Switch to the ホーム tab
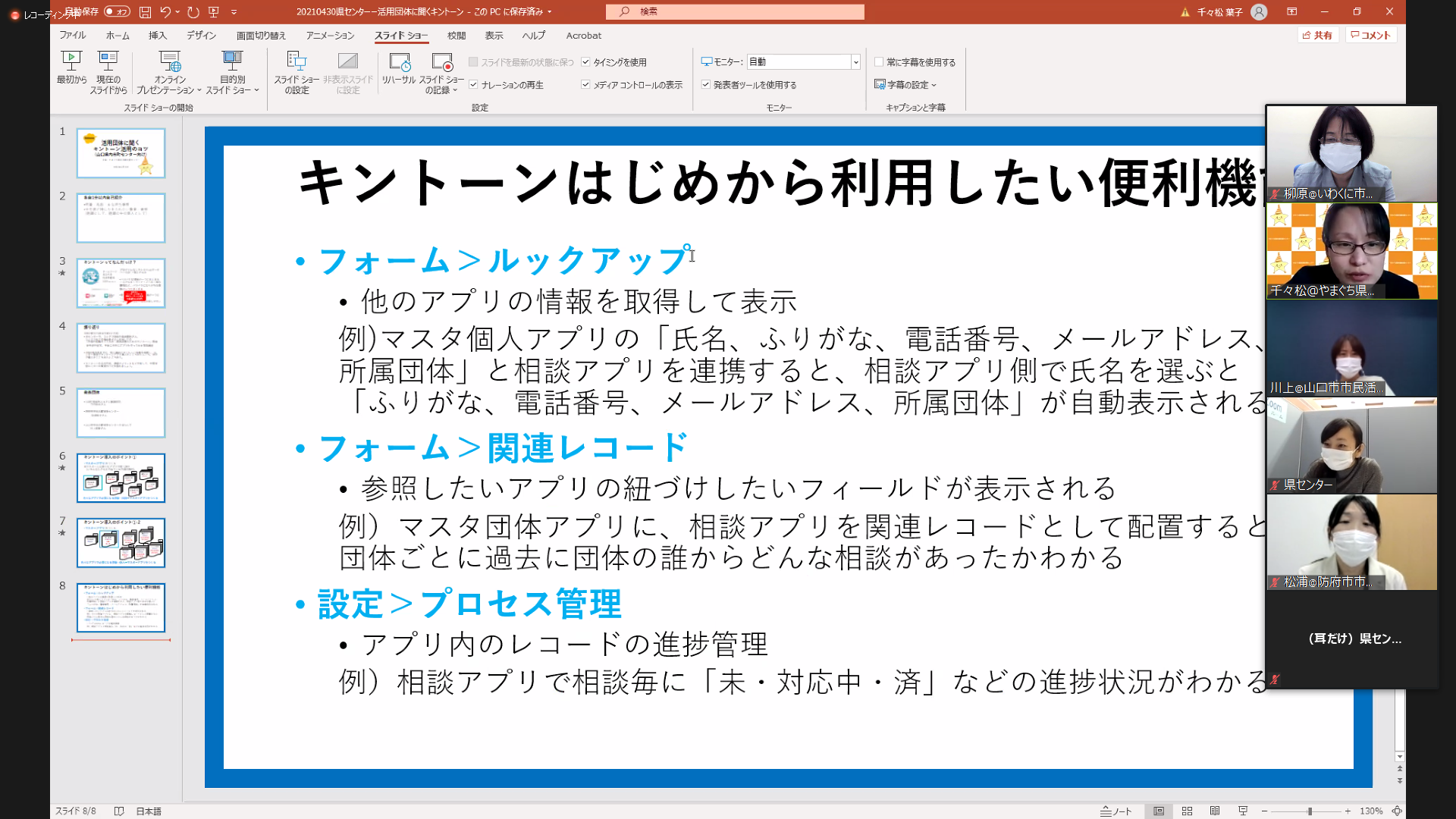The width and height of the screenshot is (1456, 819). 118,35
